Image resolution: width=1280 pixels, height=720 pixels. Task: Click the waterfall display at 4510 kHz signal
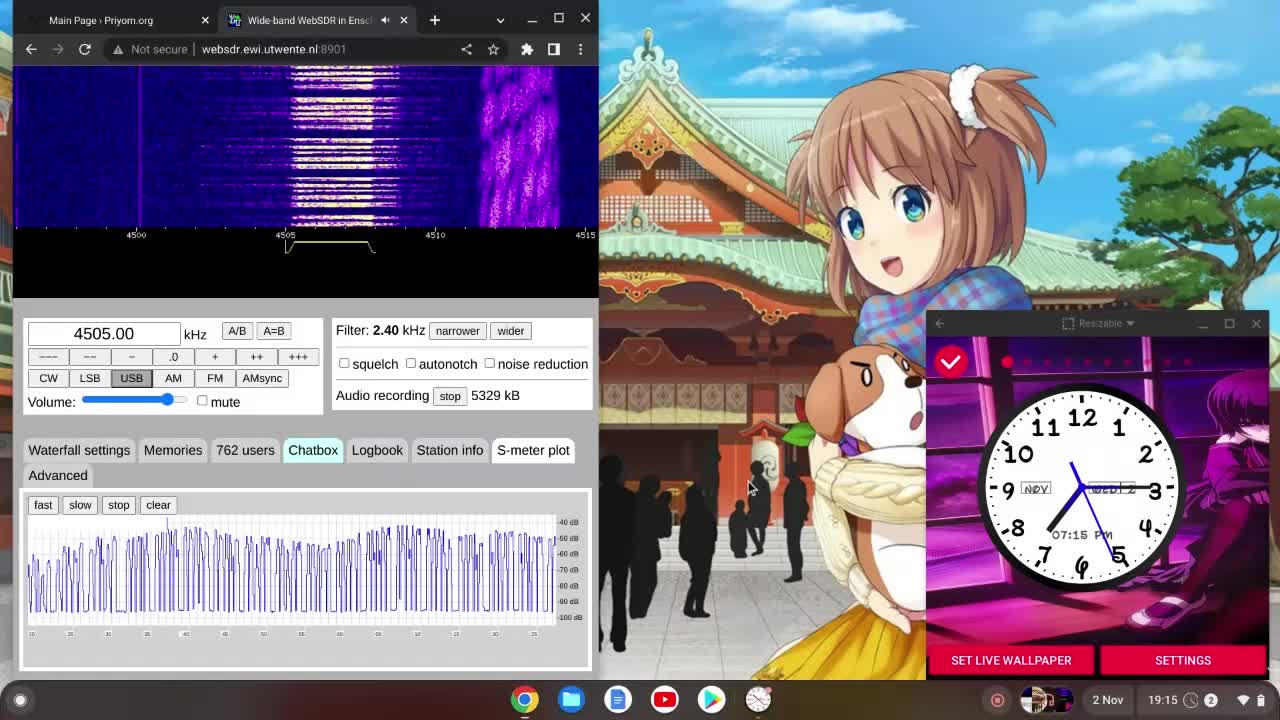pos(435,147)
